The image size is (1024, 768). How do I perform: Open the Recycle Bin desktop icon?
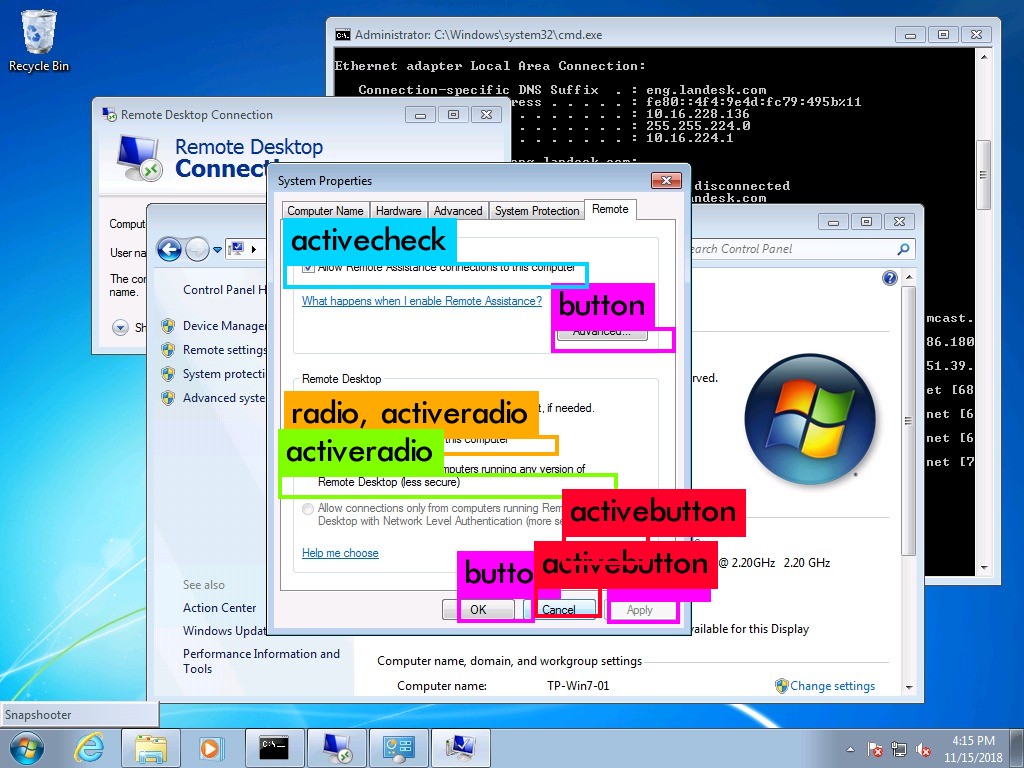(39, 40)
